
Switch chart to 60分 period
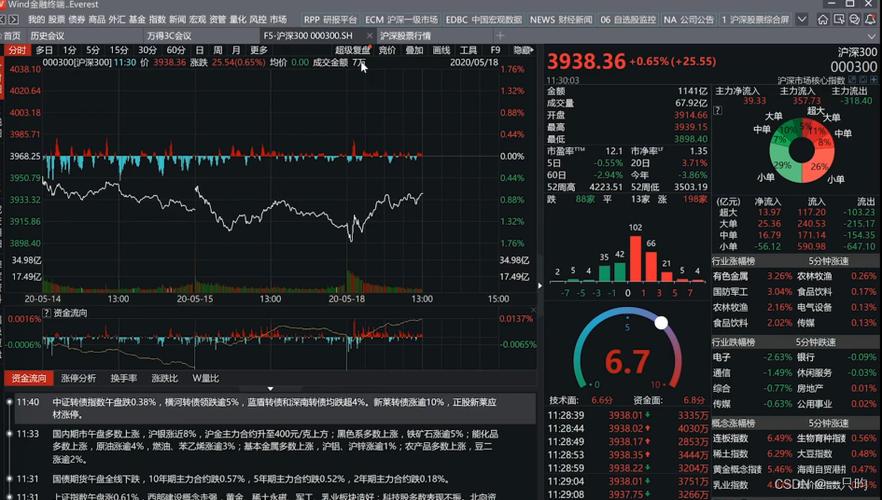coord(176,50)
